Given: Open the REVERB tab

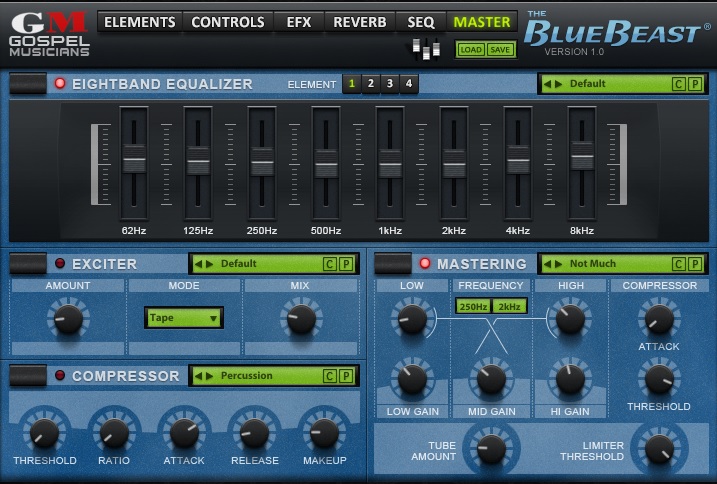Looking at the screenshot, I should coord(359,22).
